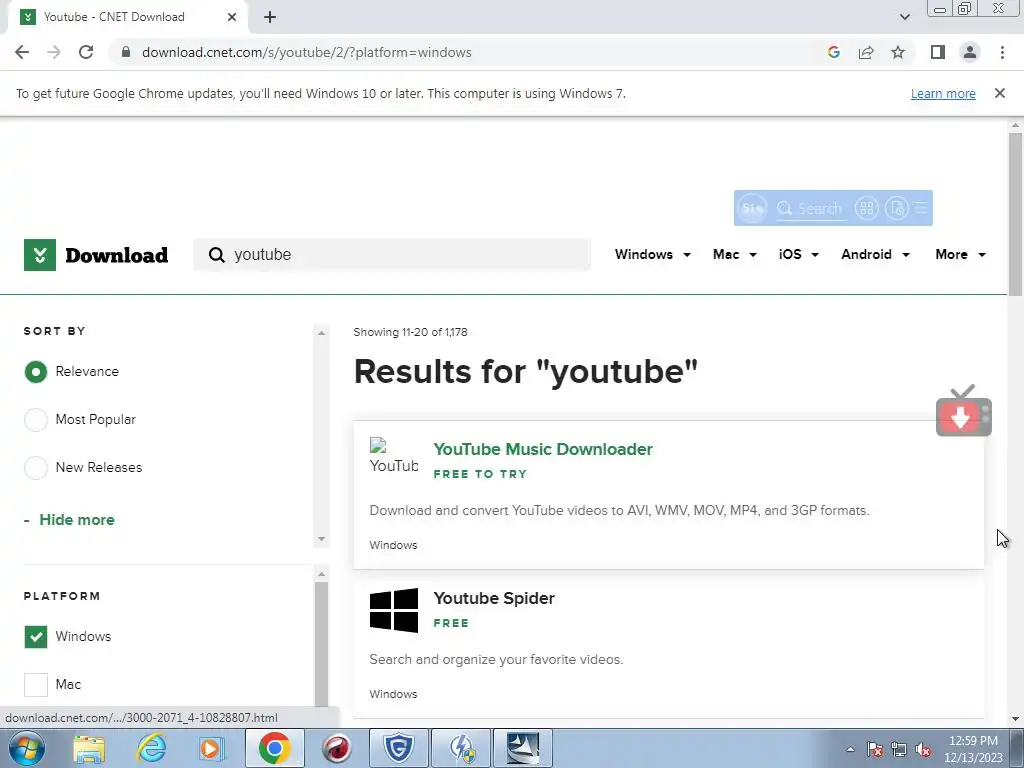The image size is (1024, 768).
Task: Expand the iOS nav dropdown
Action: click(x=798, y=255)
